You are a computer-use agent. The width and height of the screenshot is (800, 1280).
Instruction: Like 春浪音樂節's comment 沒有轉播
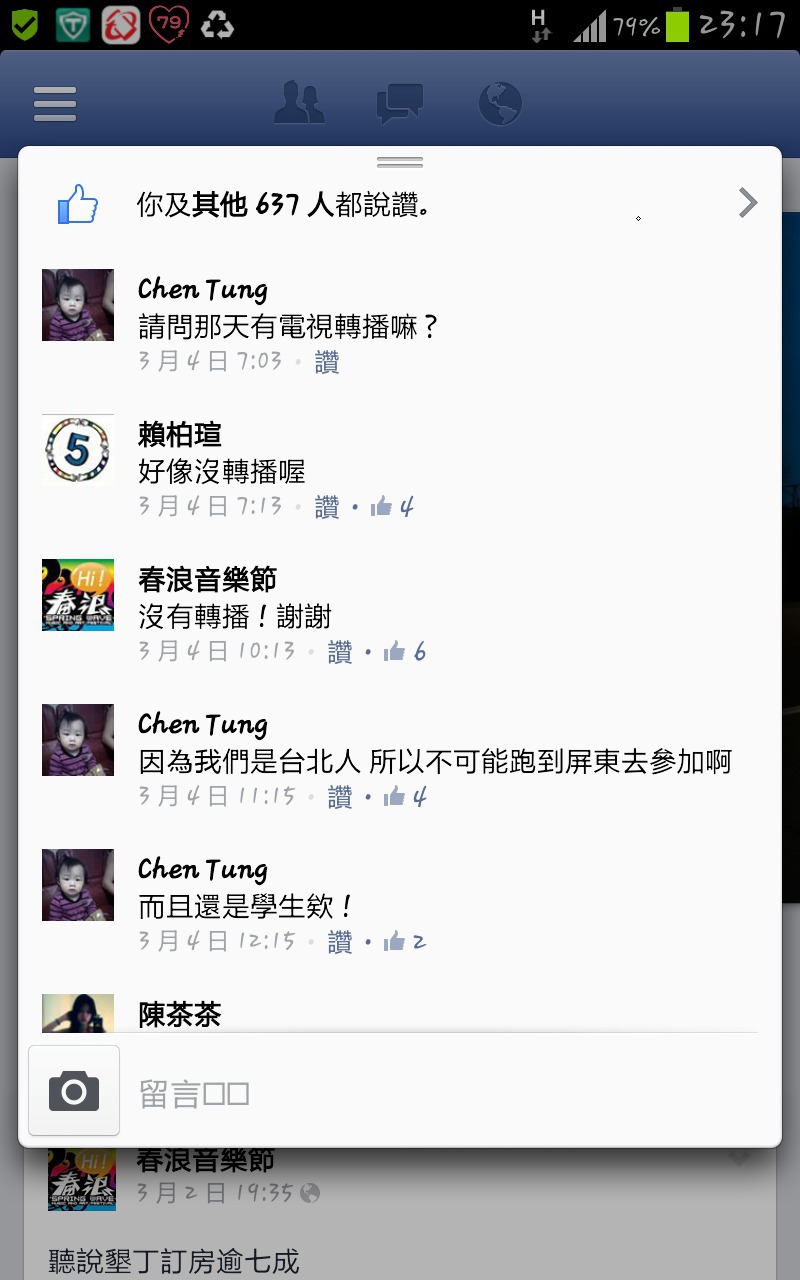340,653
